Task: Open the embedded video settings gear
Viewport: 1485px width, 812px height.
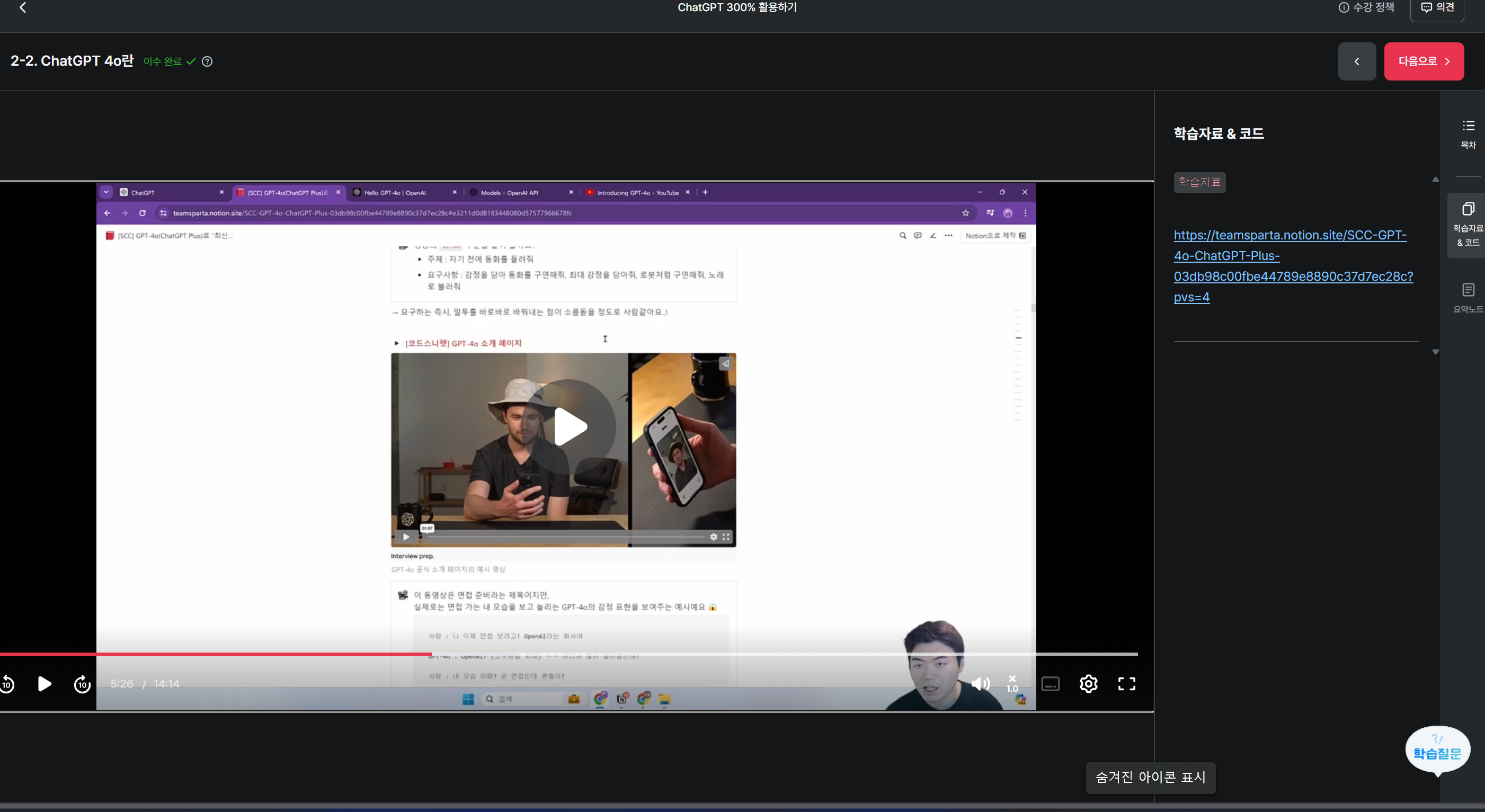Action: click(x=714, y=537)
